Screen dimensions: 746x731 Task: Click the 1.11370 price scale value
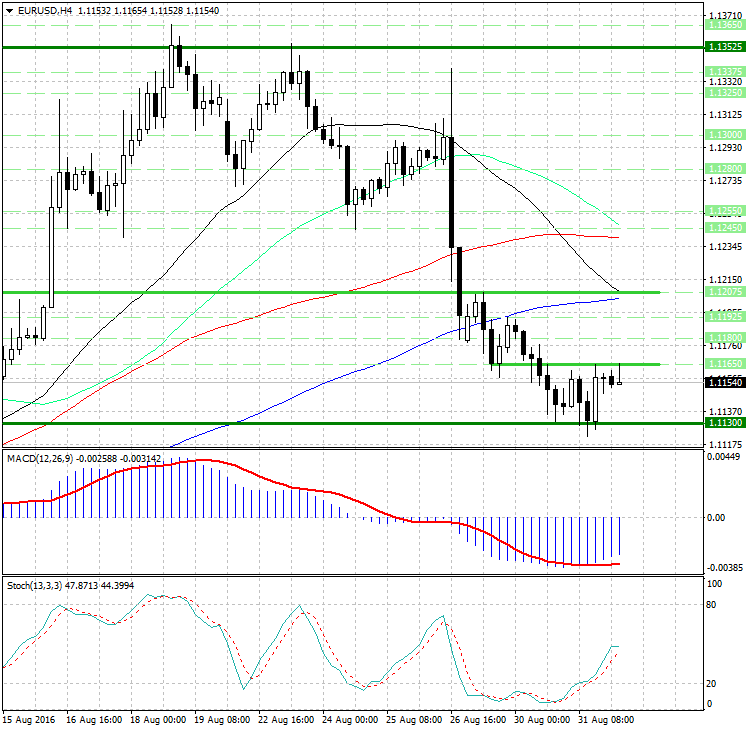(x=726, y=412)
